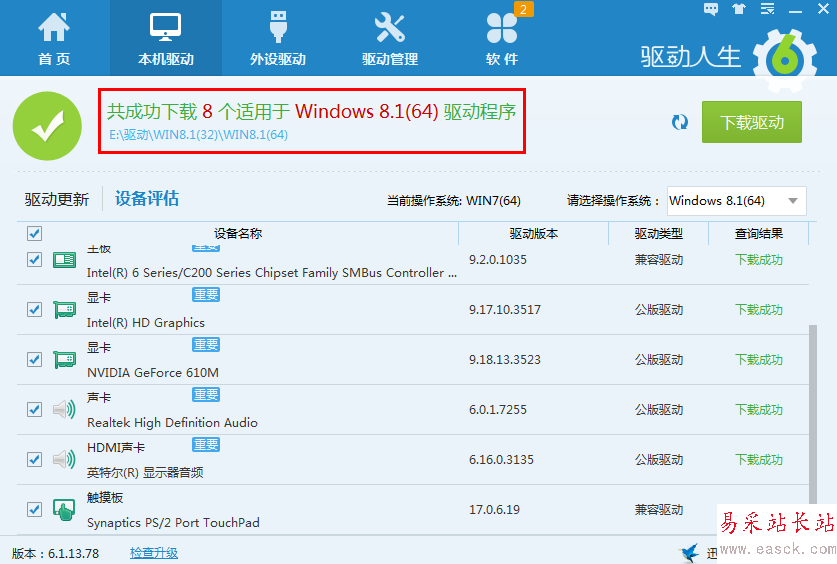837x564 pixels.
Task: Open the main menu list icon
Action: click(x=767, y=9)
